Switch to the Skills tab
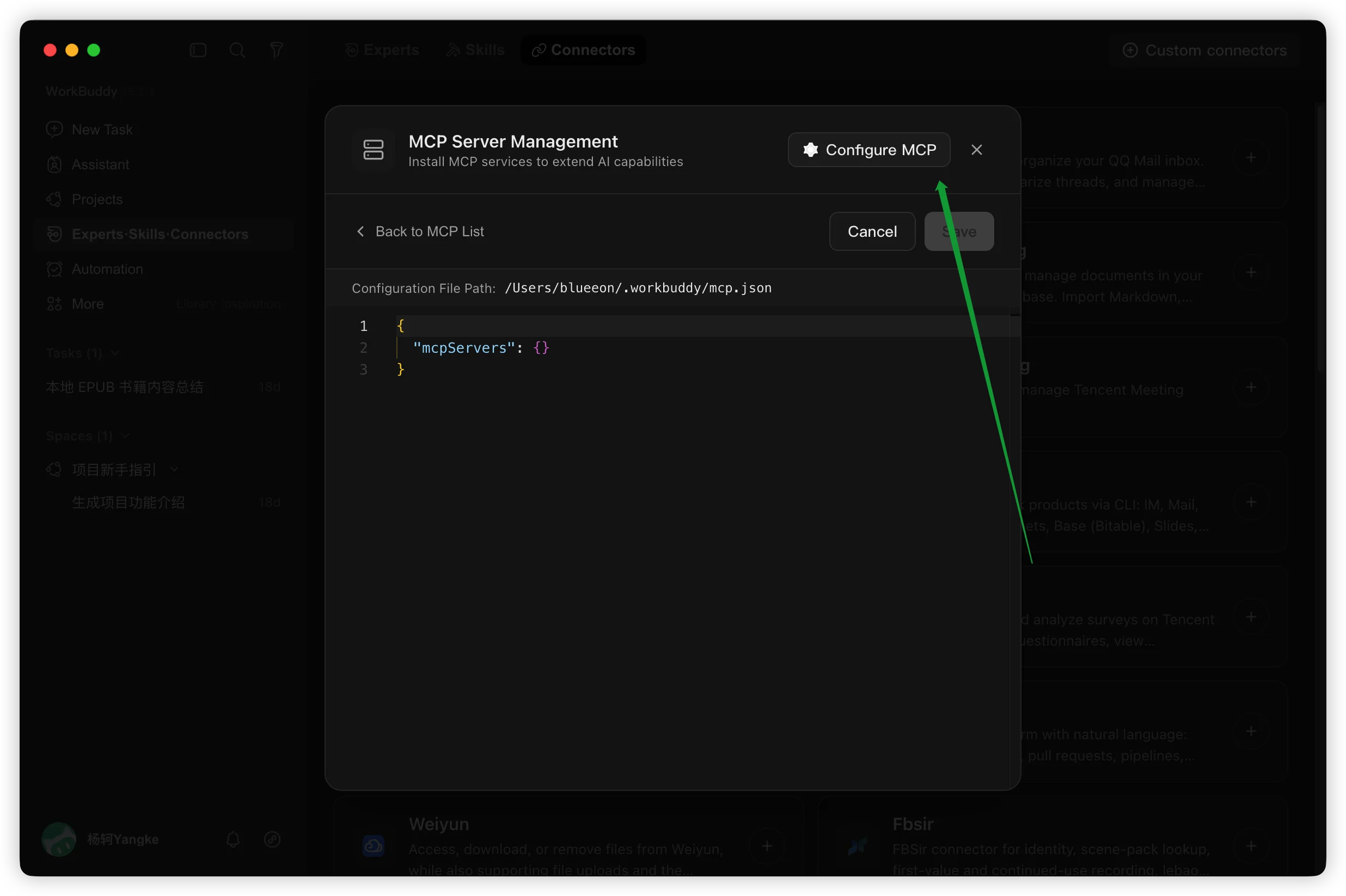1346x896 pixels. point(475,50)
